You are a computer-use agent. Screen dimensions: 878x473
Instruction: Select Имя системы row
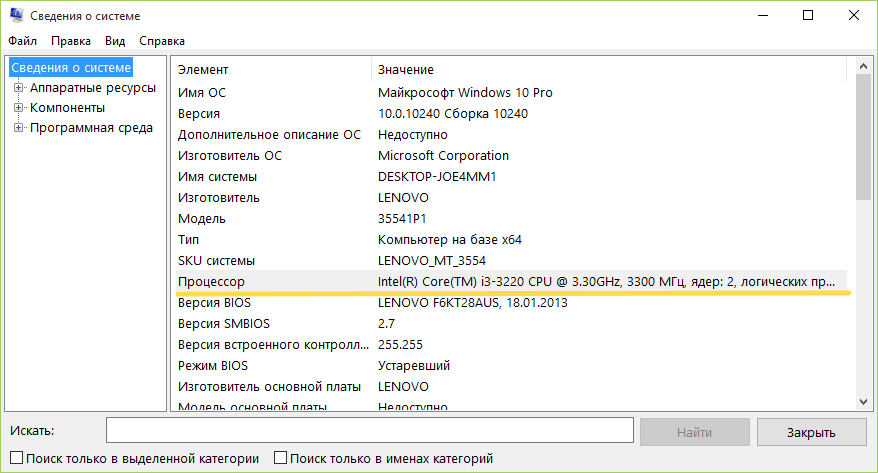click(x=511, y=176)
